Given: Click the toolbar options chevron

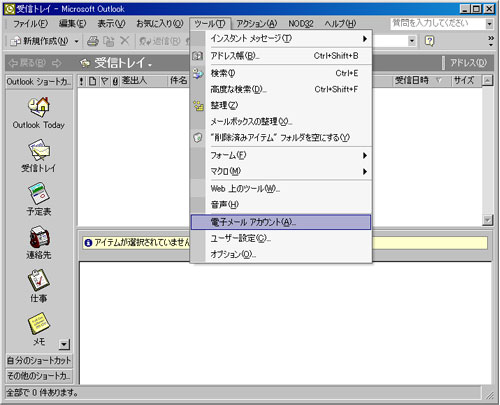Looking at the screenshot, I should (491, 41).
